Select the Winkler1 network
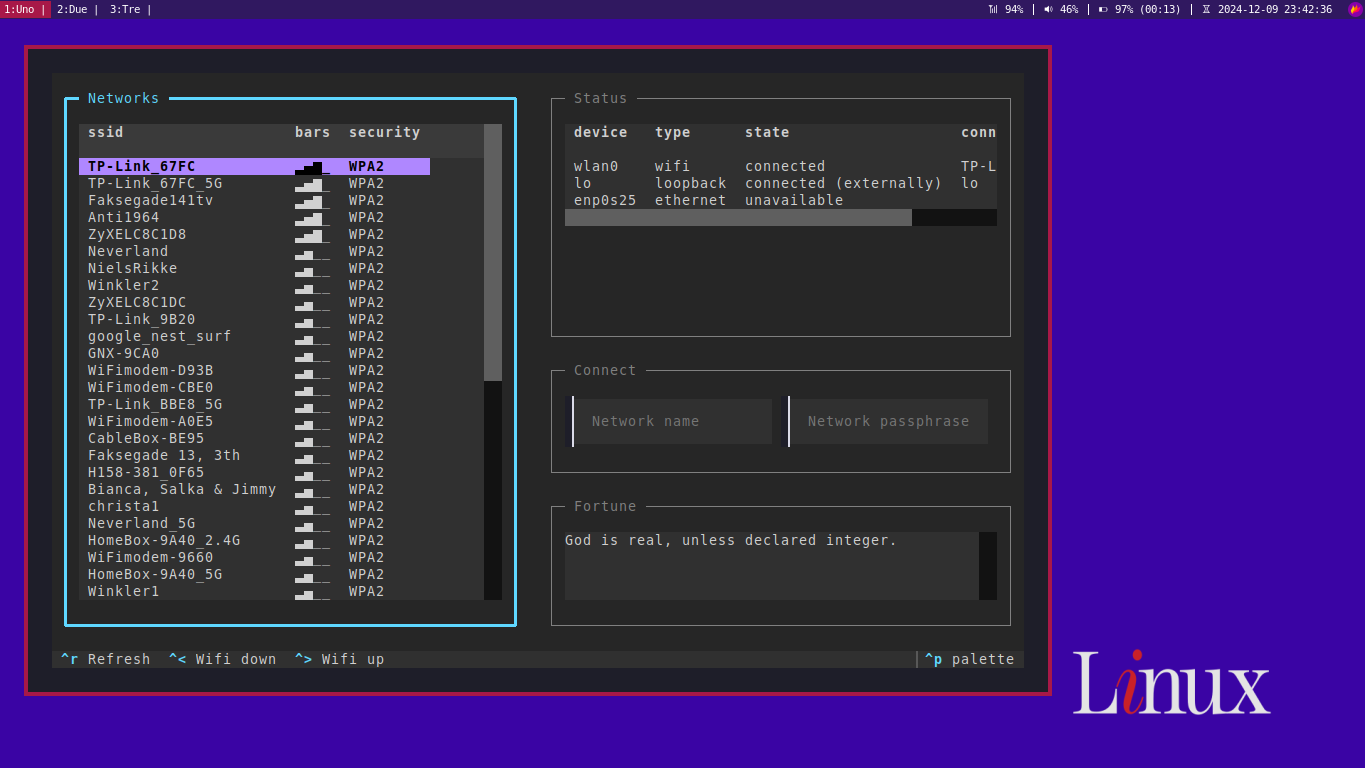This screenshot has height=768, width=1365. pyautogui.click(x=254, y=591)
